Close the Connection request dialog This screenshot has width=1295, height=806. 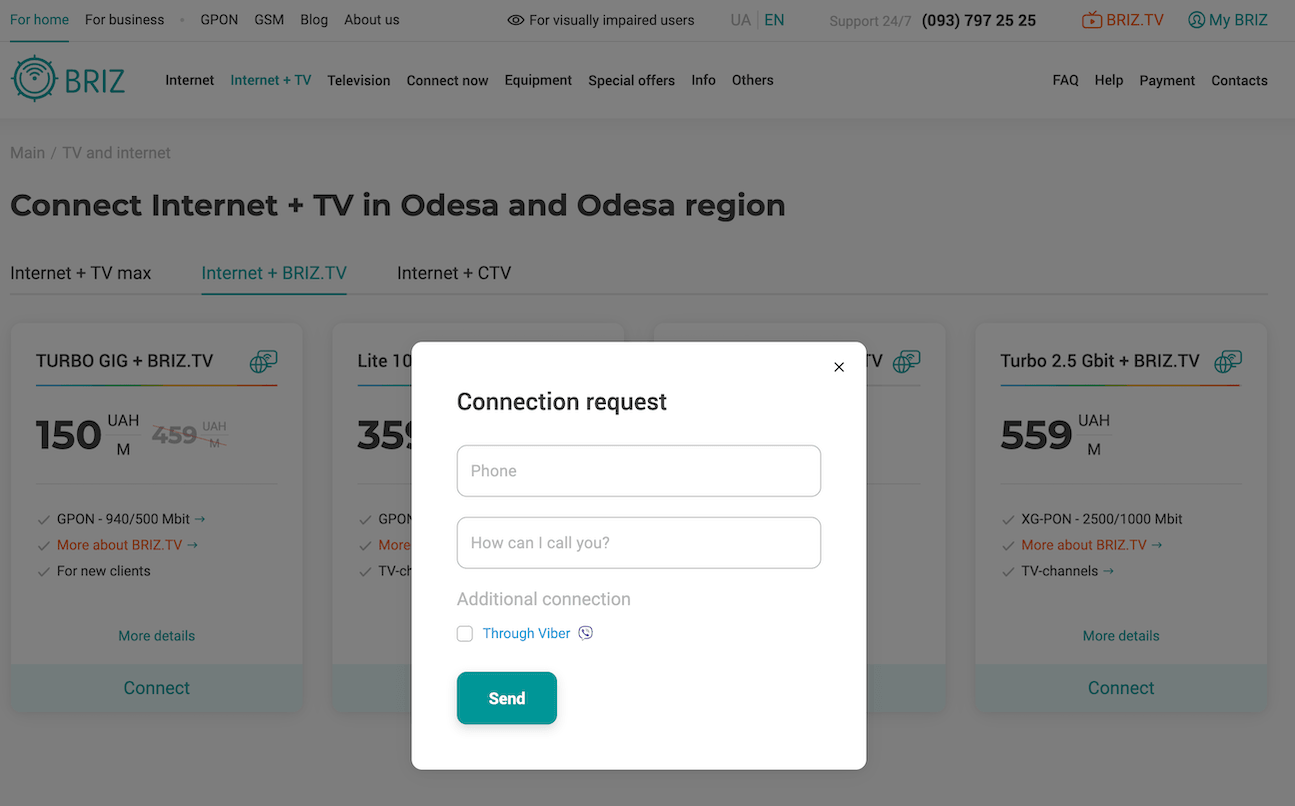[839, 367]
